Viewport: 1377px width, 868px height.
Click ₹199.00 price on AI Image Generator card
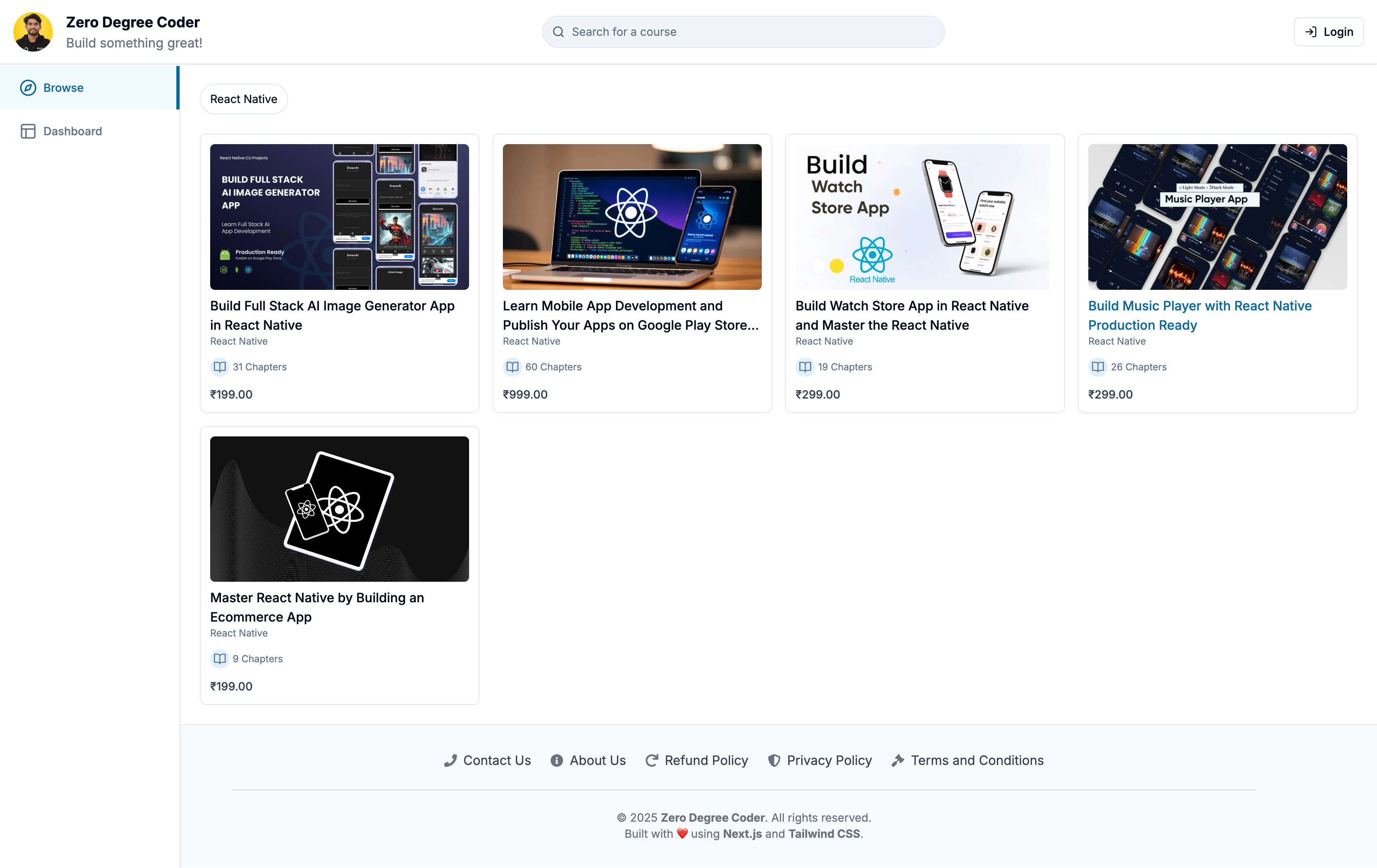coord(231,394)
